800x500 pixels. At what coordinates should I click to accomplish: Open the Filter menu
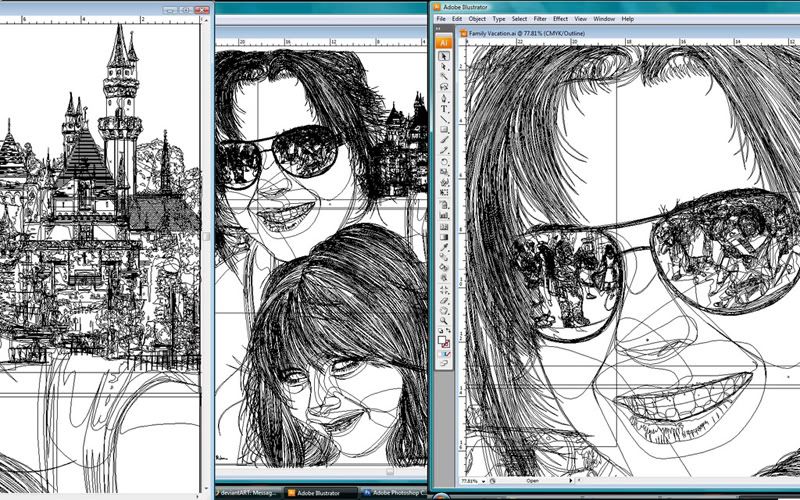tap(540, 19)
